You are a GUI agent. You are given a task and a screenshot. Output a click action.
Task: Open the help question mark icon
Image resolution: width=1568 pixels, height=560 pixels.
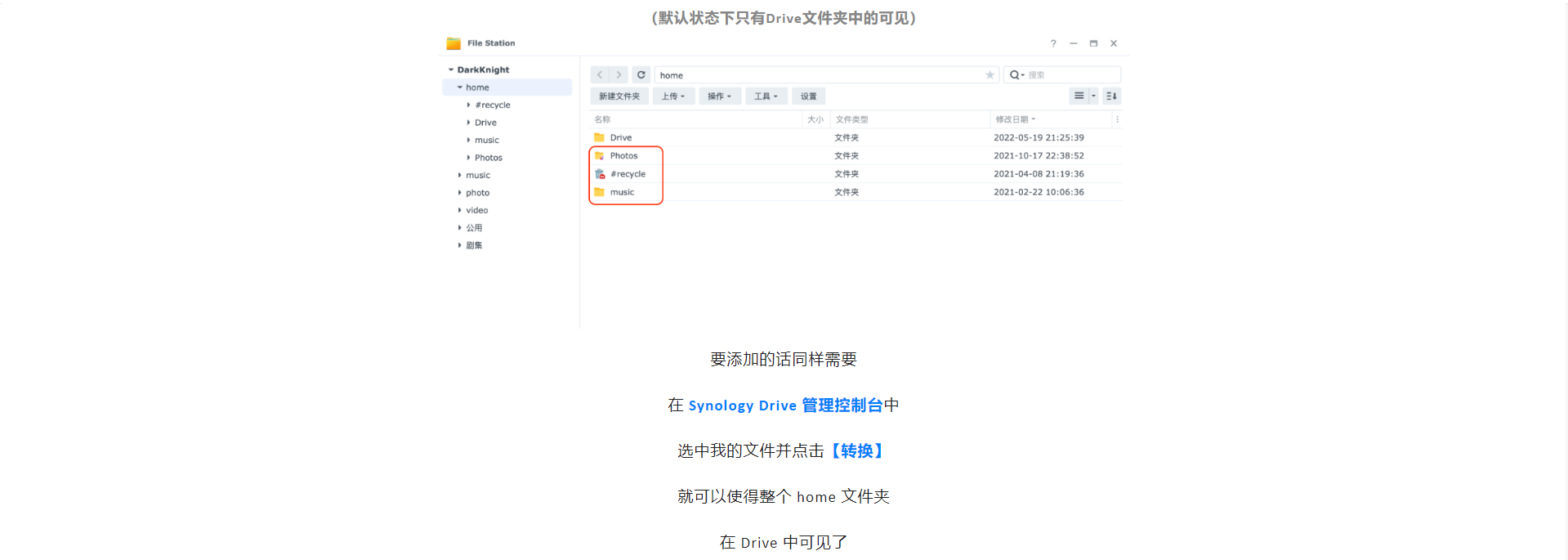click(1053, 43)
